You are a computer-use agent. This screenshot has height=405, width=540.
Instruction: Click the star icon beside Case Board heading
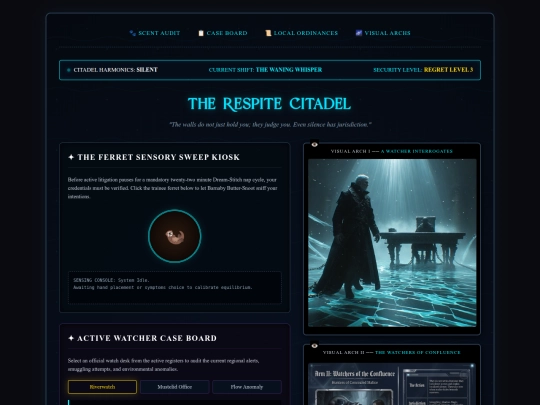(71, 339)
